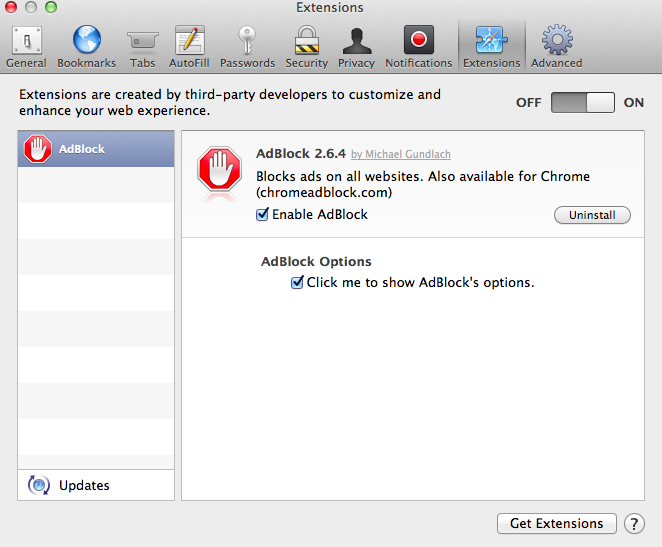Show the Passwords preferences pane
Screen dimensions: 662x547
247,46
